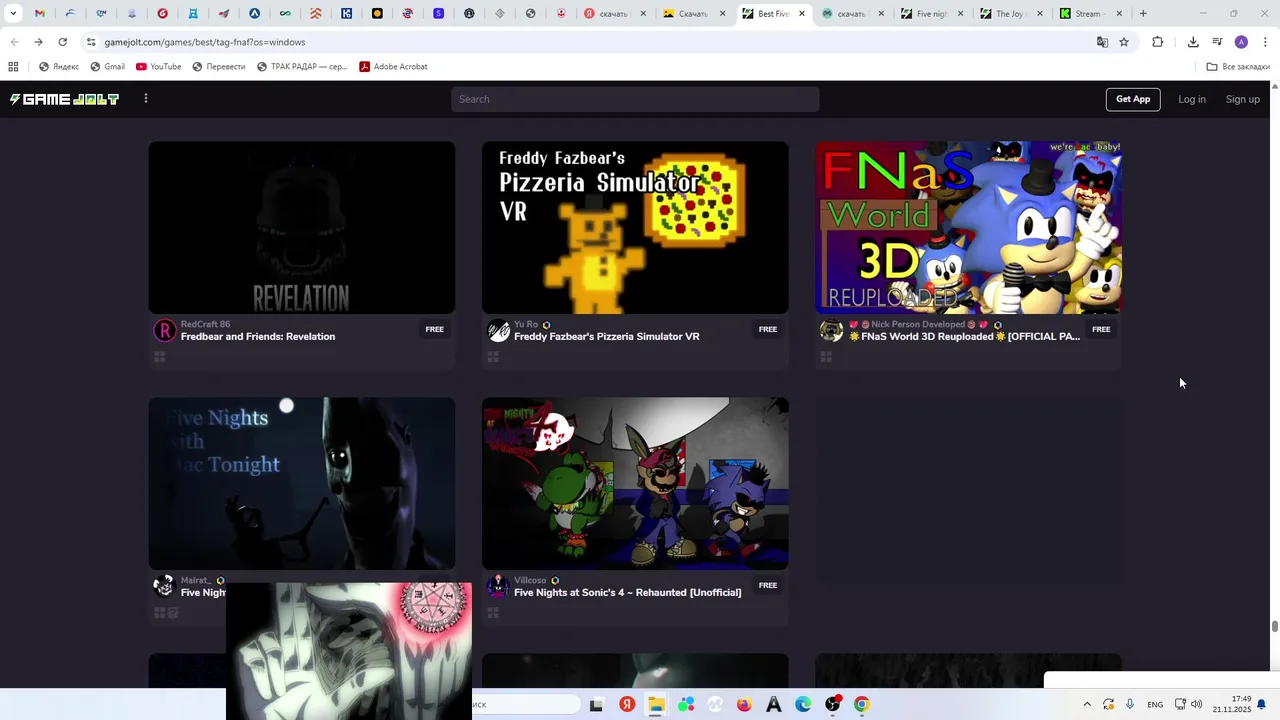The image size is (1280, 720).
Task: Click RedCraft 86 developer avatar
Action: pyautogui.click(x=164, y=330)
